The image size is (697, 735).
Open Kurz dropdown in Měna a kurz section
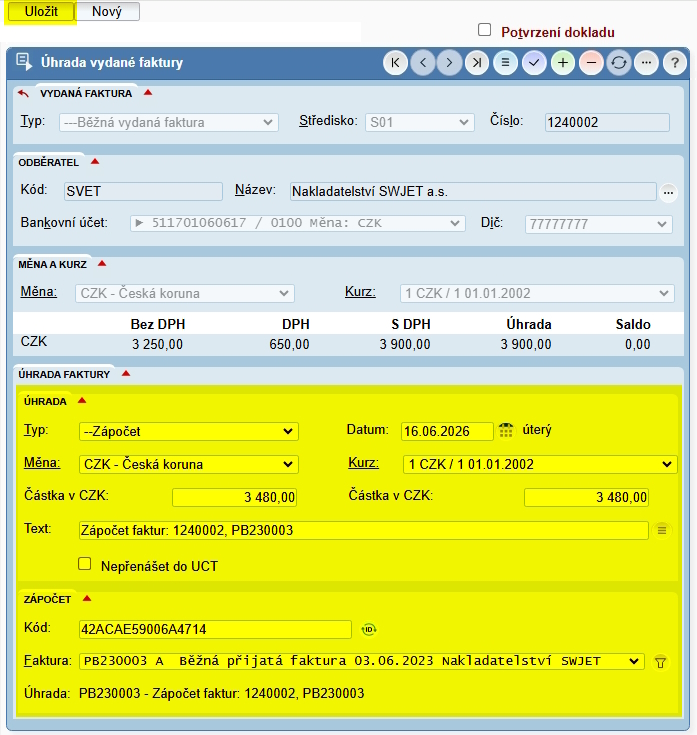tap(537, 293)
